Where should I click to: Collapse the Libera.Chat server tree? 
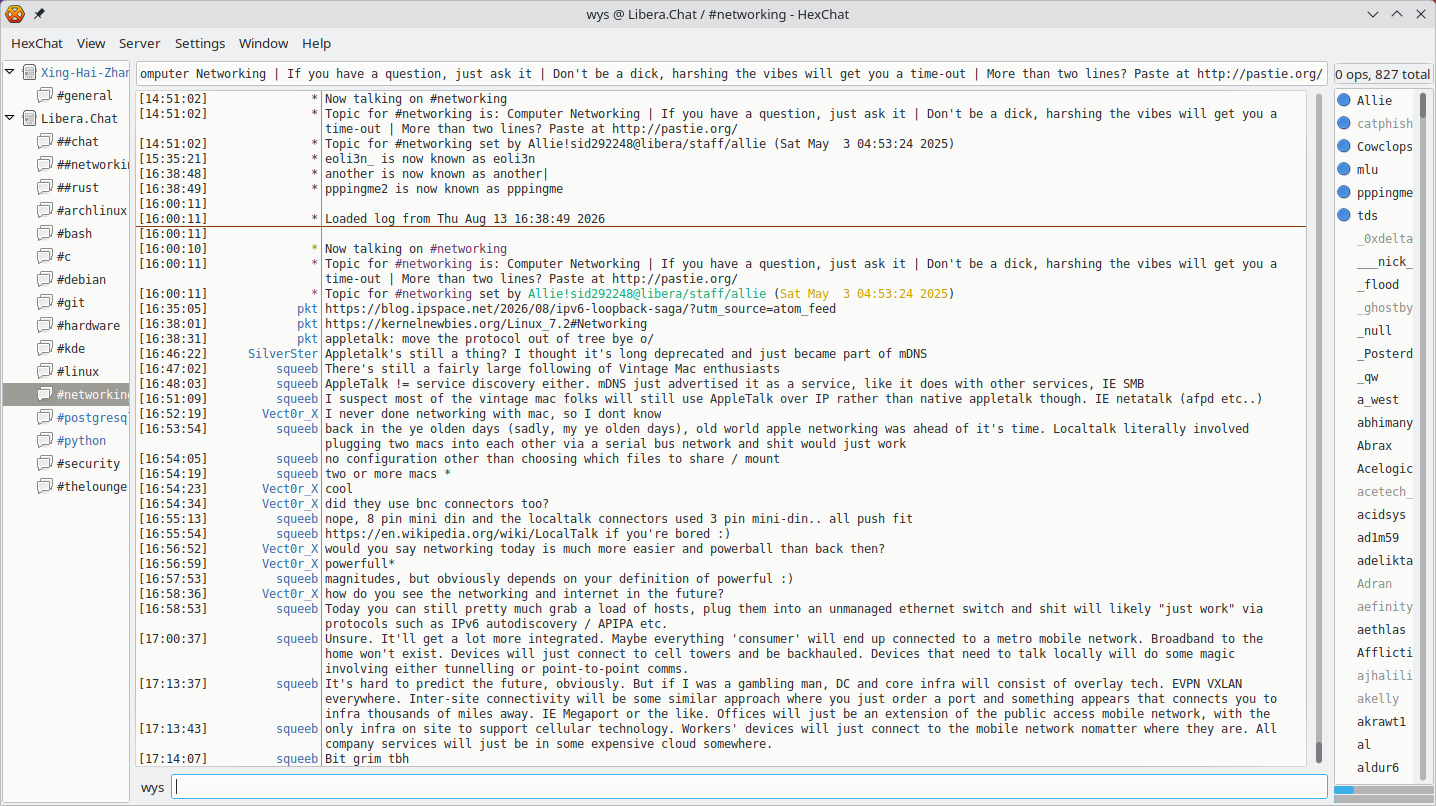tap(10, 118)
